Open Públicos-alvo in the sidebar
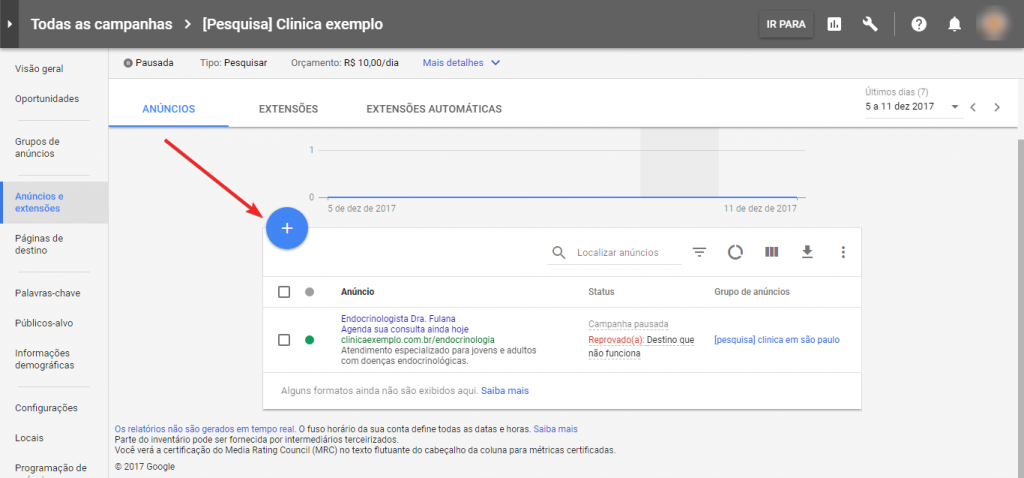The width and height of the screenshot is (1024, 478). coord(44,323)
